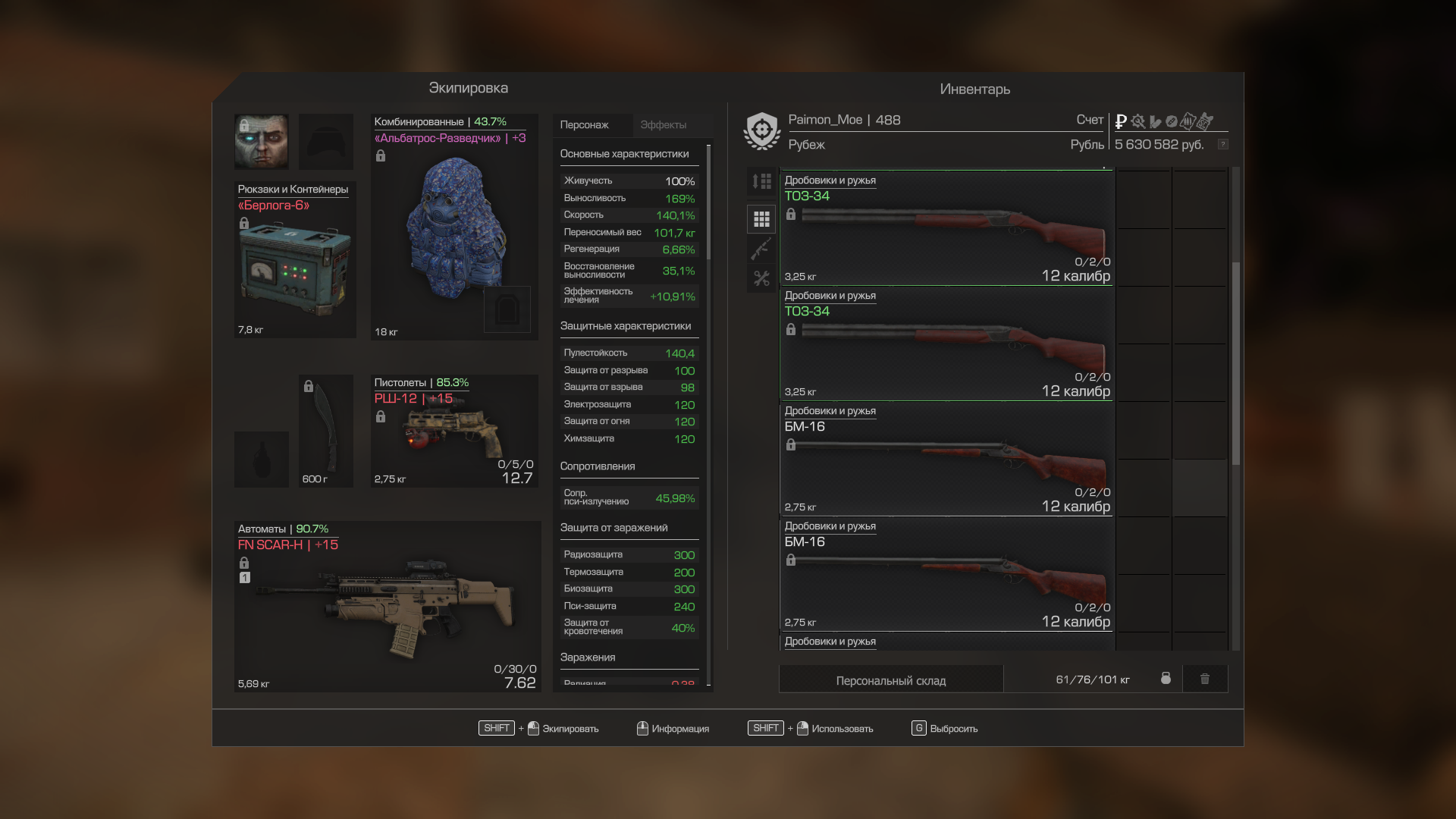Image resolution: width=1456 pixels, height=819 pixels.
Task: Select the all-items grid filter icon
Action: point(761,219)
